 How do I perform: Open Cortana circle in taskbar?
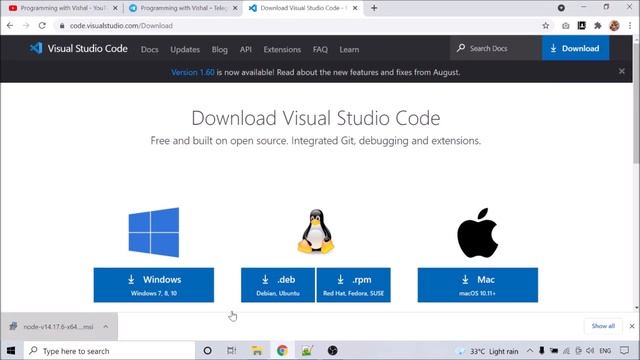click(207, 351)
